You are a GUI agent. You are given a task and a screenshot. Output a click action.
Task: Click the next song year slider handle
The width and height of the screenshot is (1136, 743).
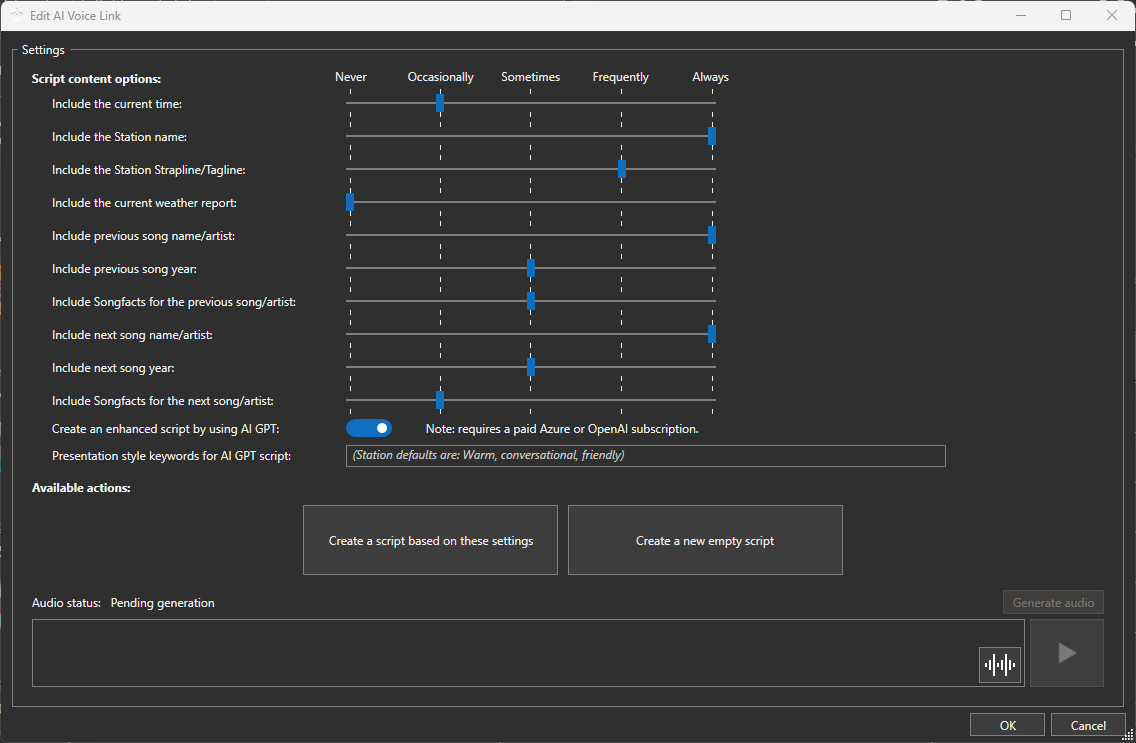531,367
